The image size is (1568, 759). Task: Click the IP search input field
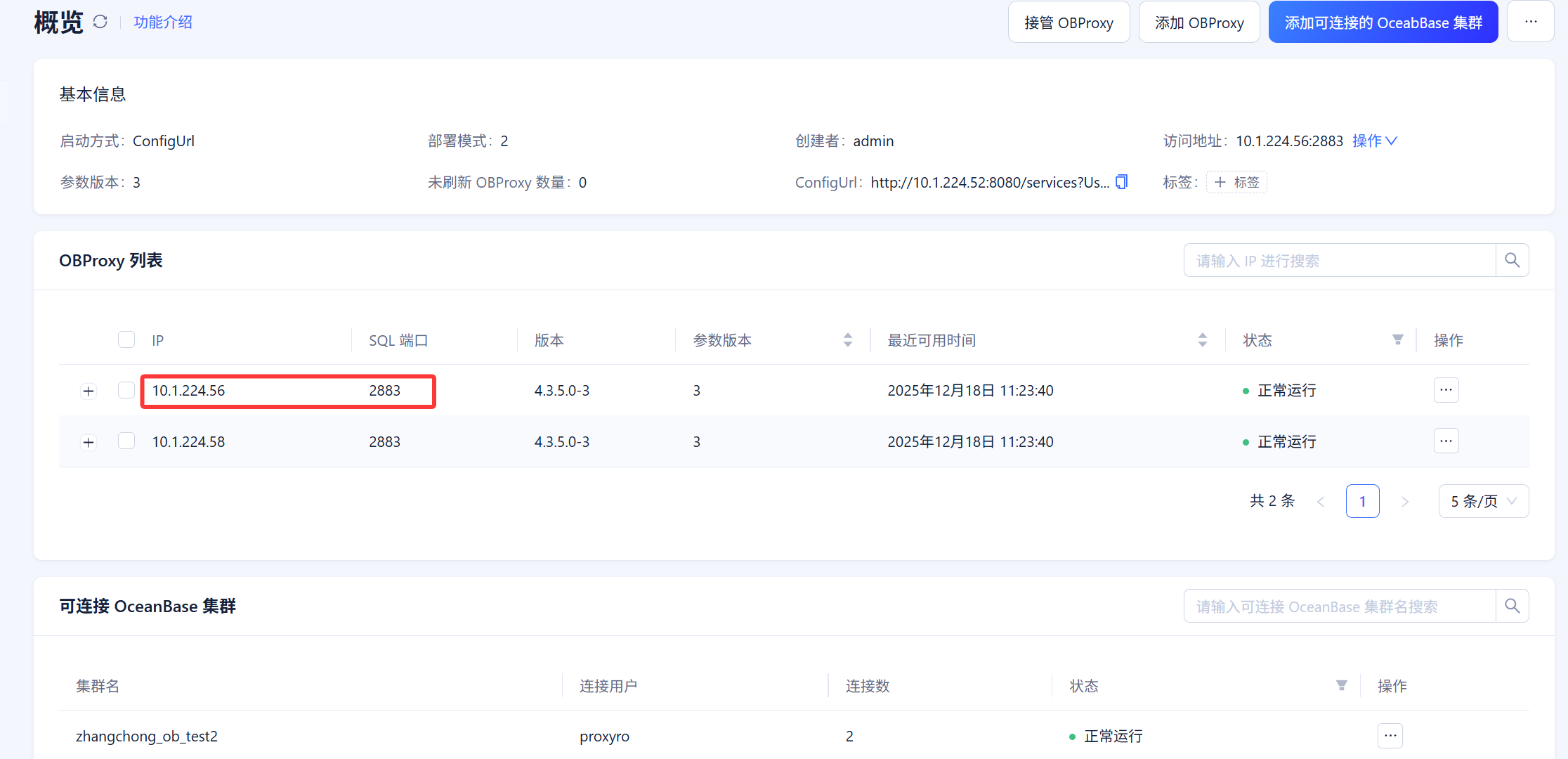[x=1335, y=260]
